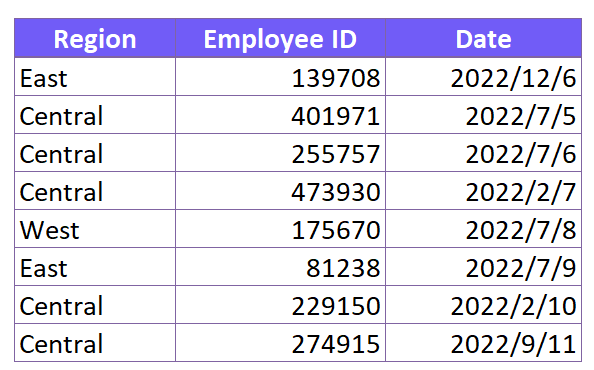
Task: Click the West region cell
Action: pyautogui.click(x=95, y=229)
